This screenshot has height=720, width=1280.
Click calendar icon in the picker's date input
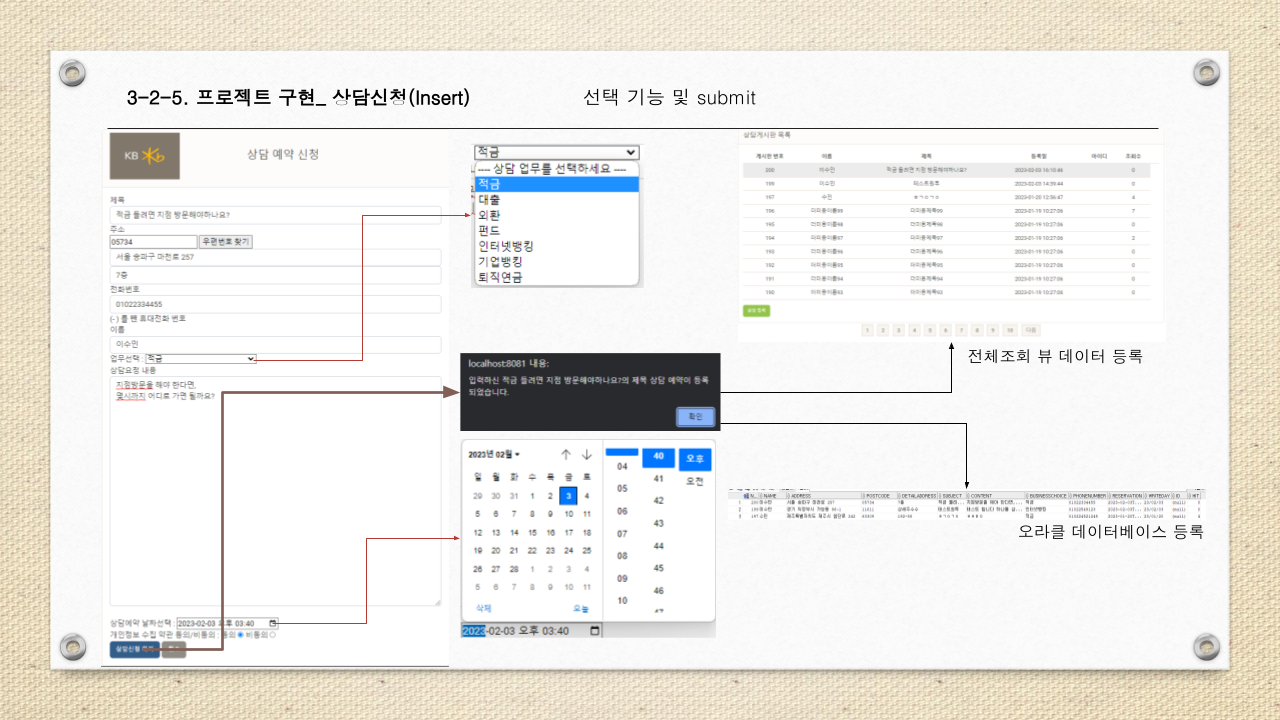click(595, 630)
